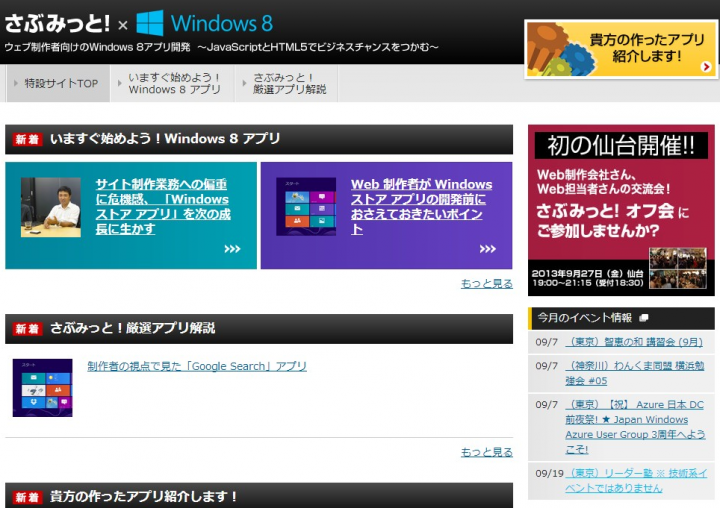Image resolution: width=720 pixels, height=508 pixels.
Task: Select the 特設サイトTOP nav tab
Action: coord(58,83)
